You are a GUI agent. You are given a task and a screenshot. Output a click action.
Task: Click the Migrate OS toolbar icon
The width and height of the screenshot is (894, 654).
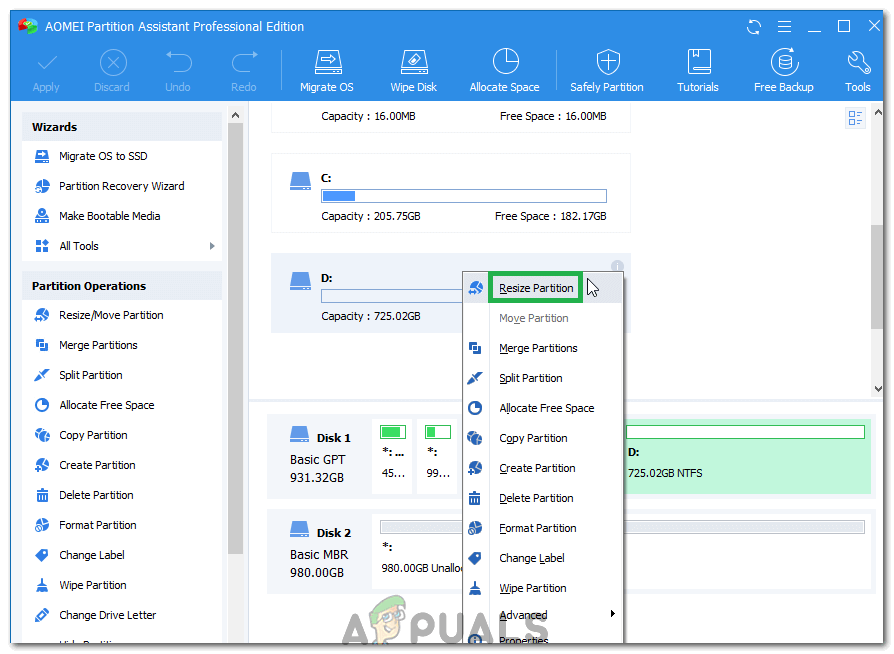coord(326,62)
